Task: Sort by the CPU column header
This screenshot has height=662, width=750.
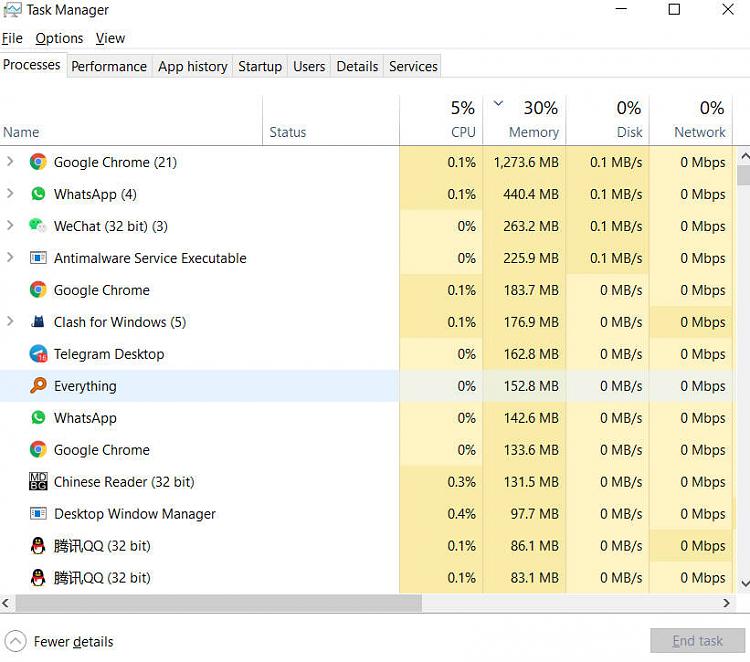Action: (x=441, y=121)
